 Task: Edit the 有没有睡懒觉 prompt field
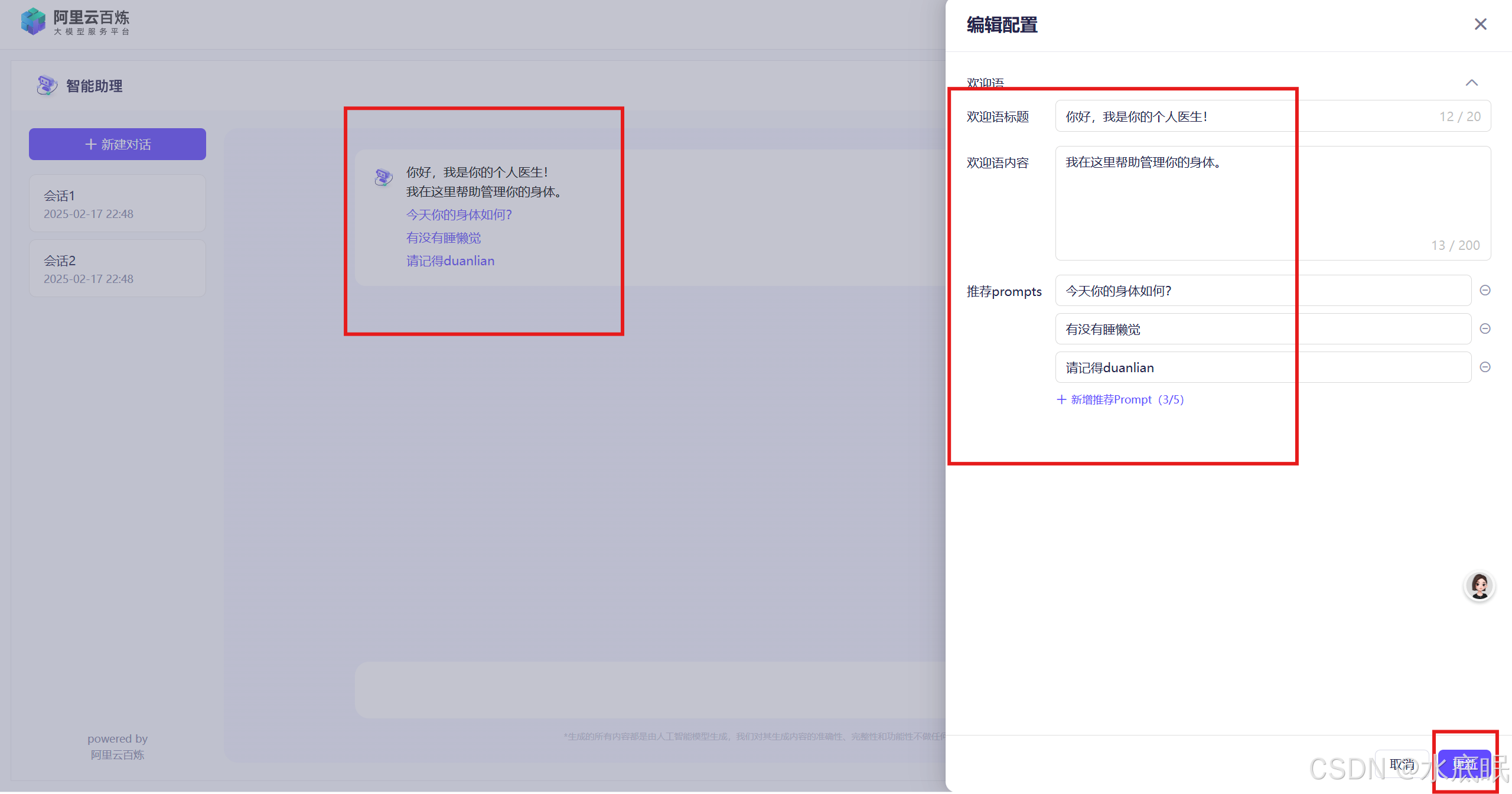(x=1262, y=329)
